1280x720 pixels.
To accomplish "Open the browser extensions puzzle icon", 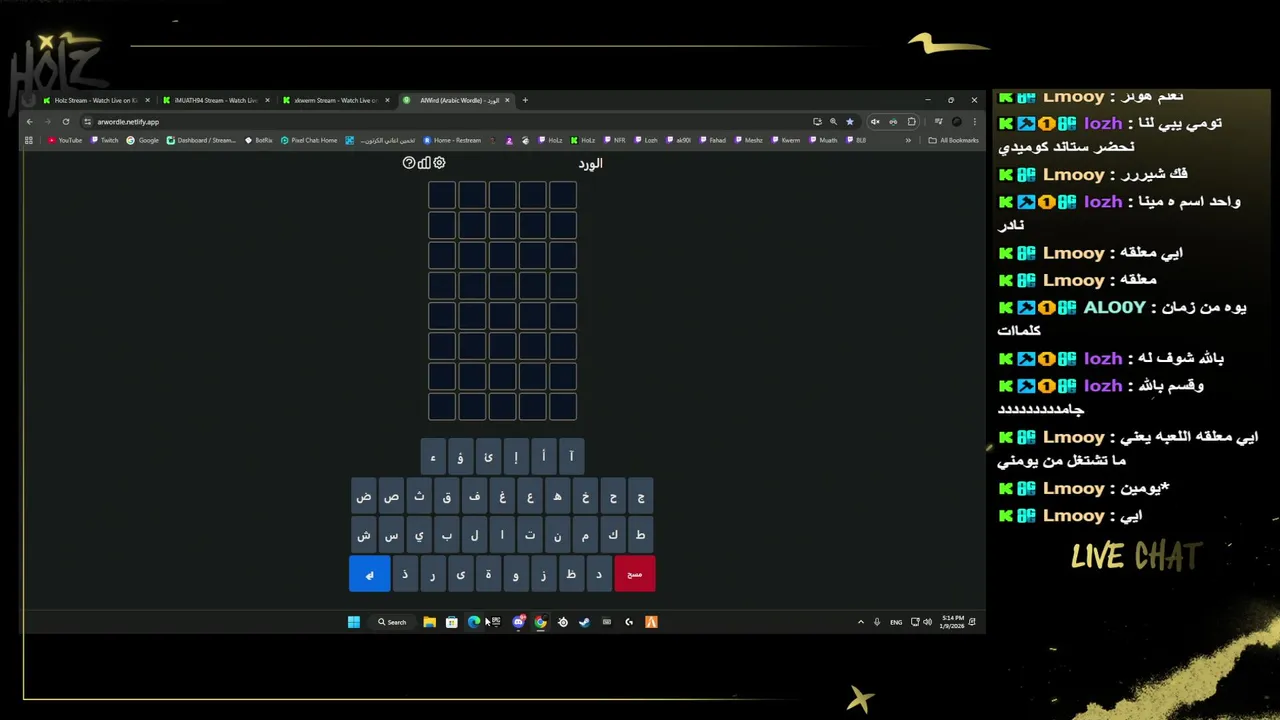I will click(911, 122).
